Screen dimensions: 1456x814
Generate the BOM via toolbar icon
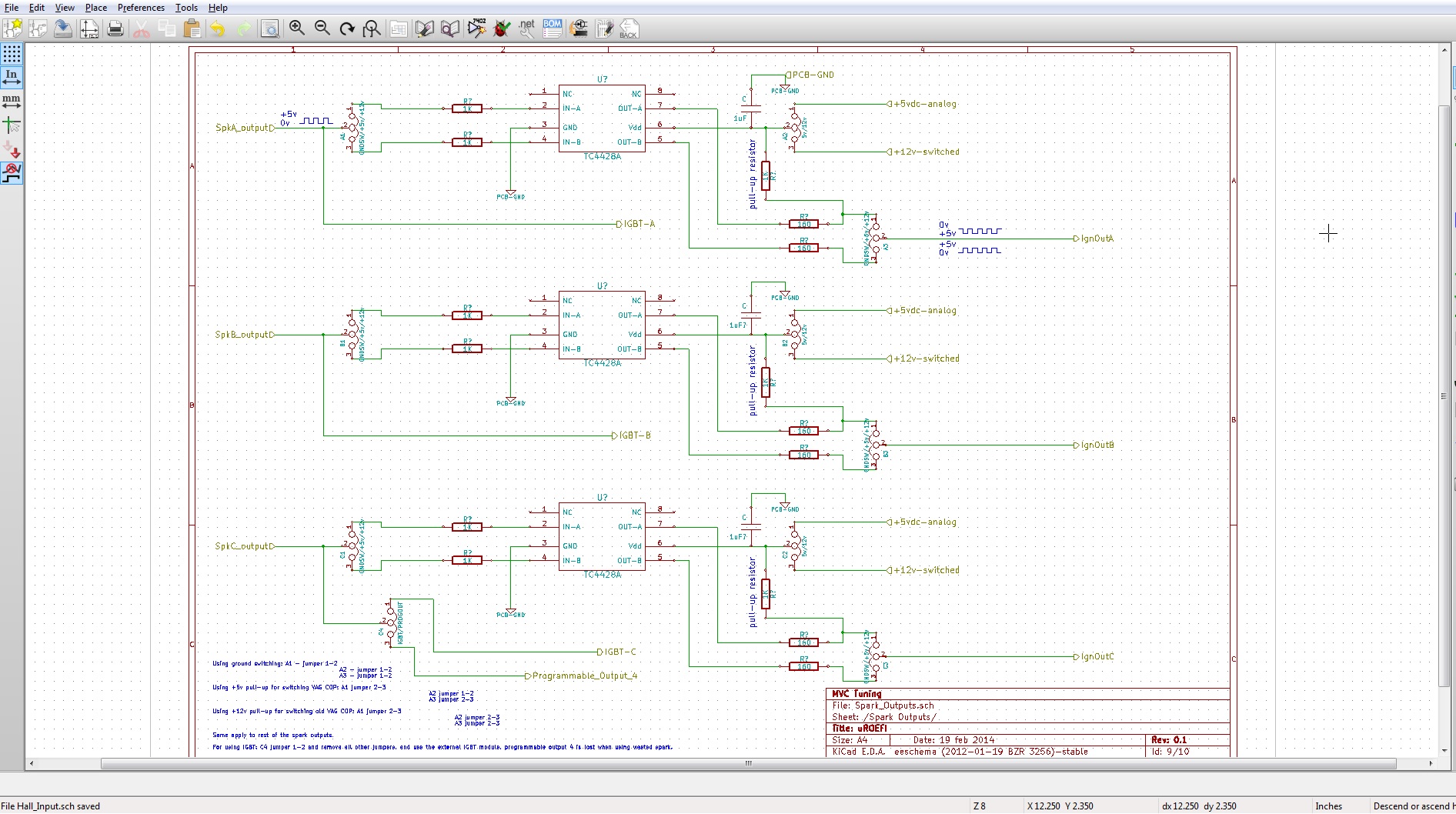553,29
